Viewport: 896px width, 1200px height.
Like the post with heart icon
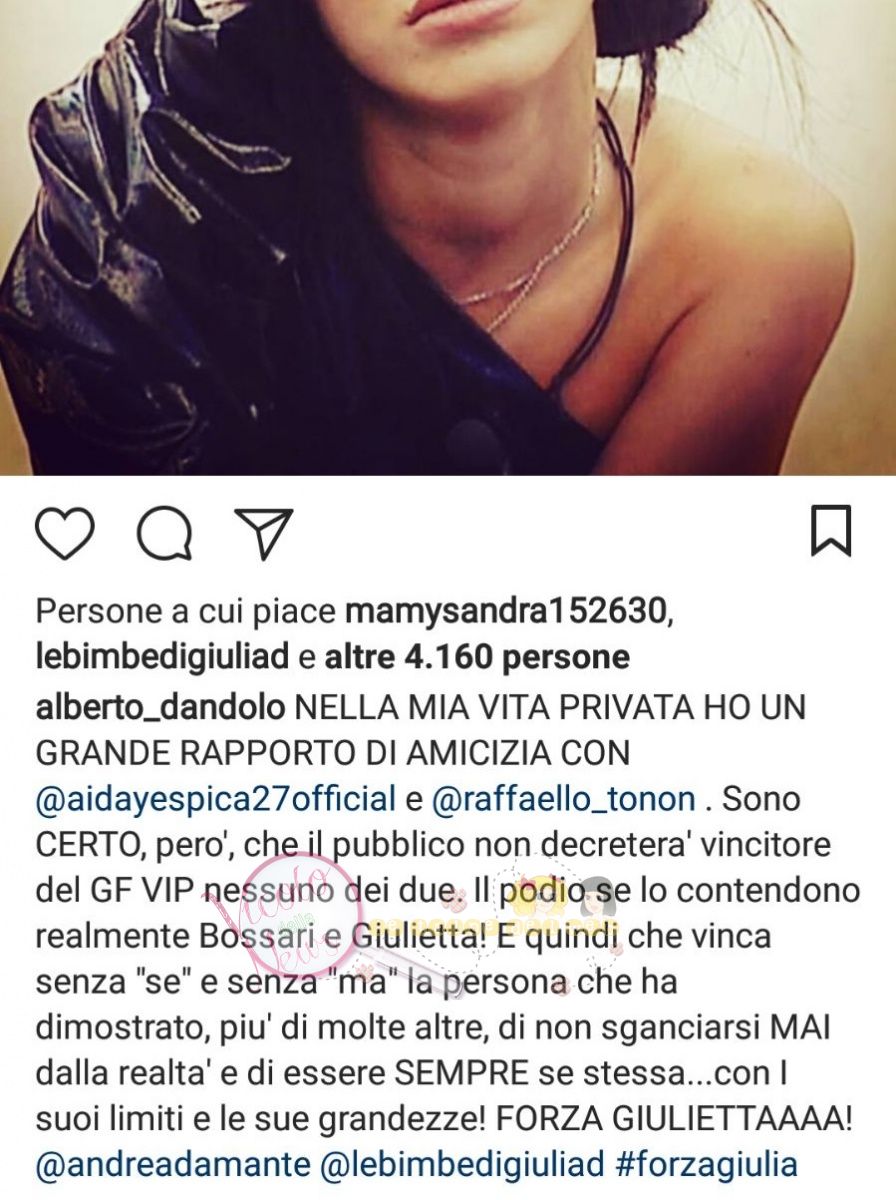click(x=64, y=533)
